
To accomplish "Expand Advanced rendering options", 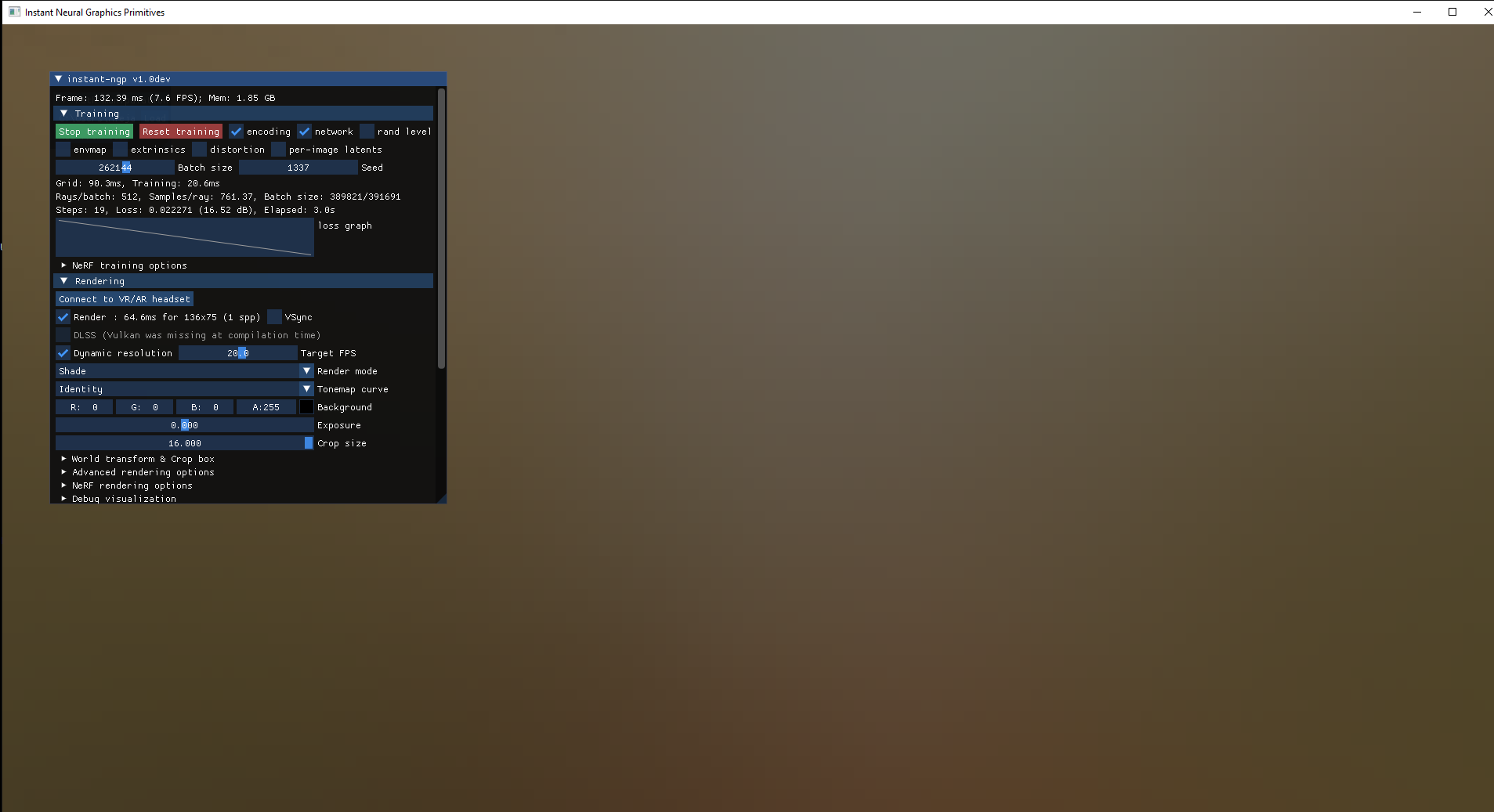I will coord(64,472).
